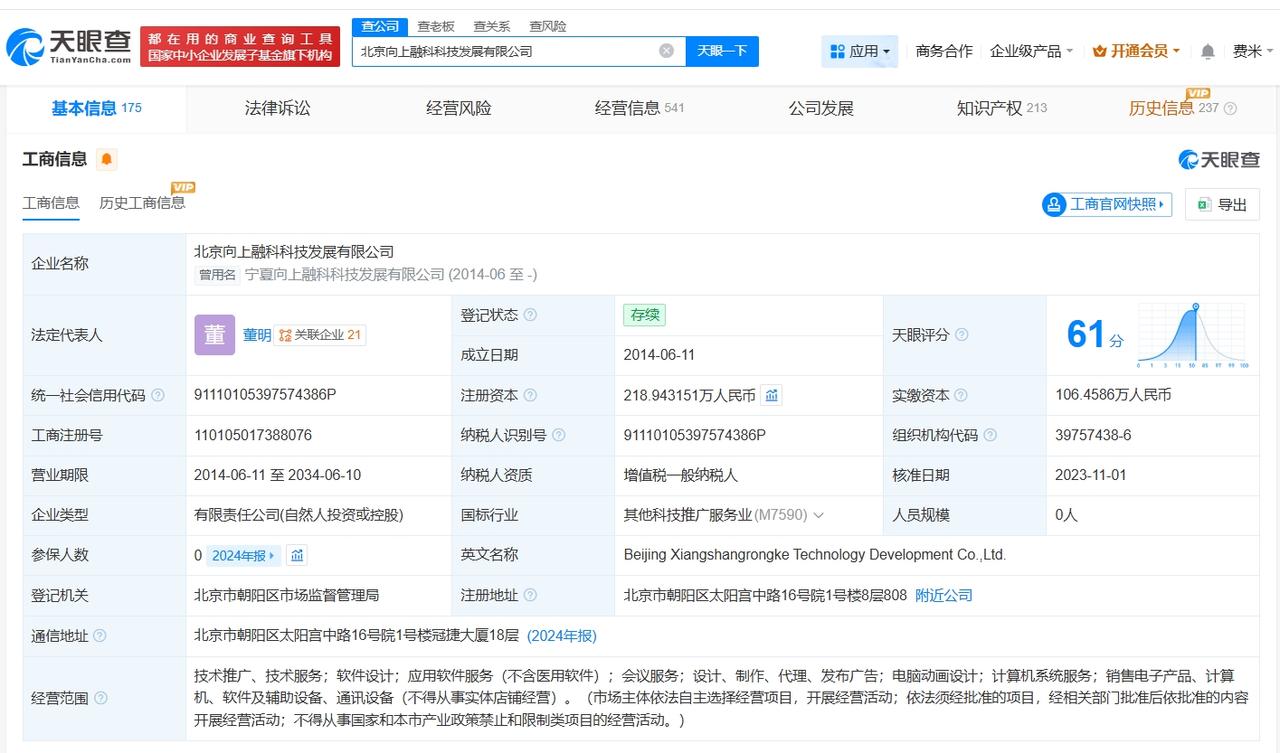Switch to the 经营信息 541 tab

pyautogui.click(x=639, y=108)
